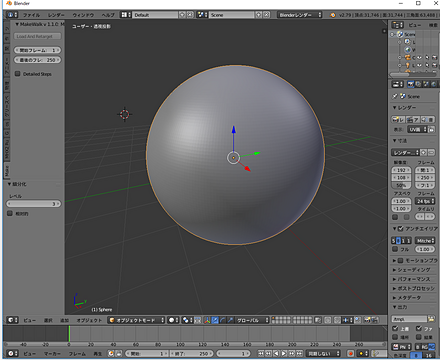
Task: Open the viewport shading selector icon
Action: [x=173, y=320]
